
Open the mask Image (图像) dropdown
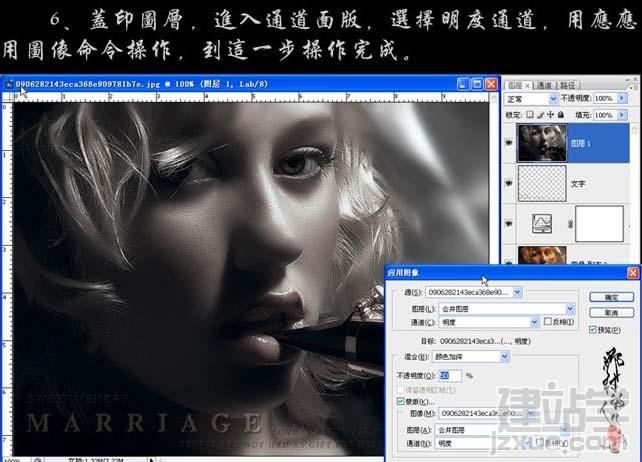487,413
